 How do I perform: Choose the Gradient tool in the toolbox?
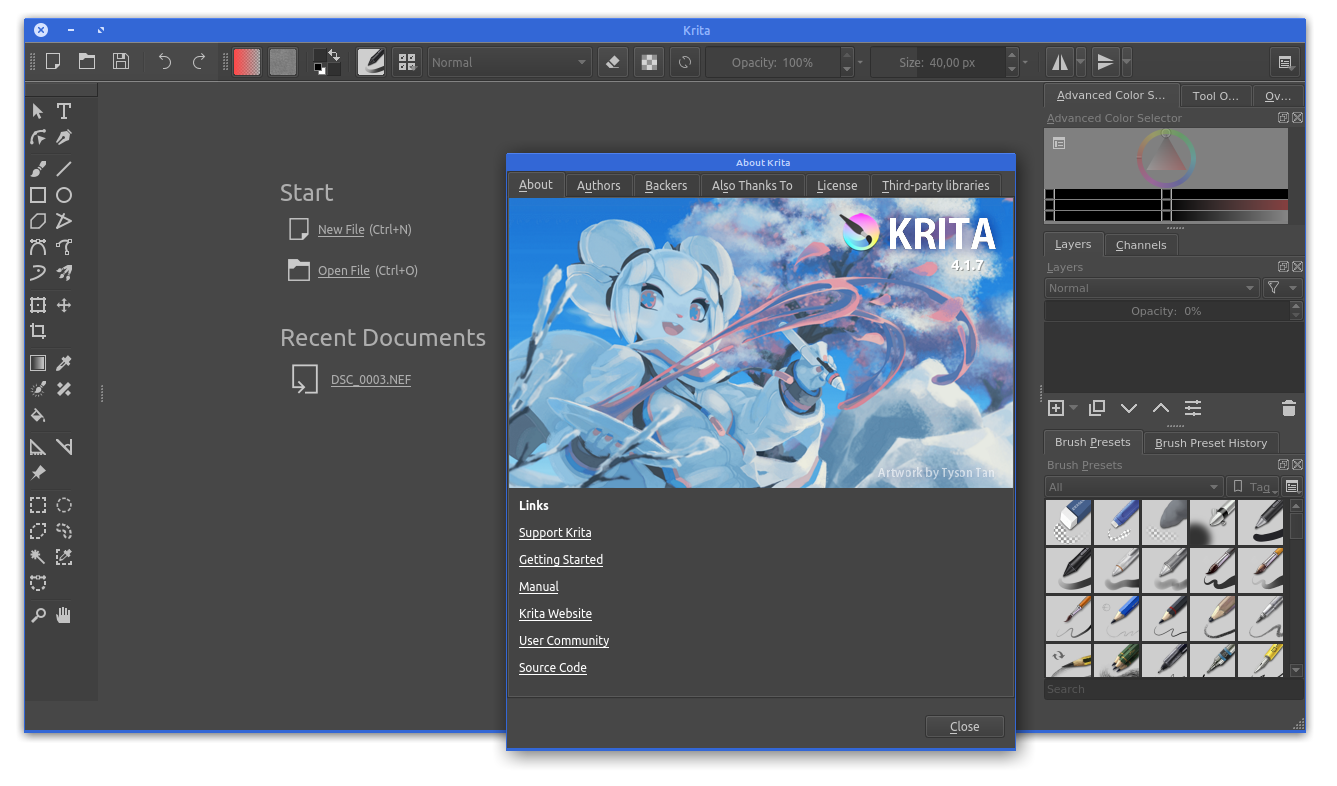click(x=38, y=363)
